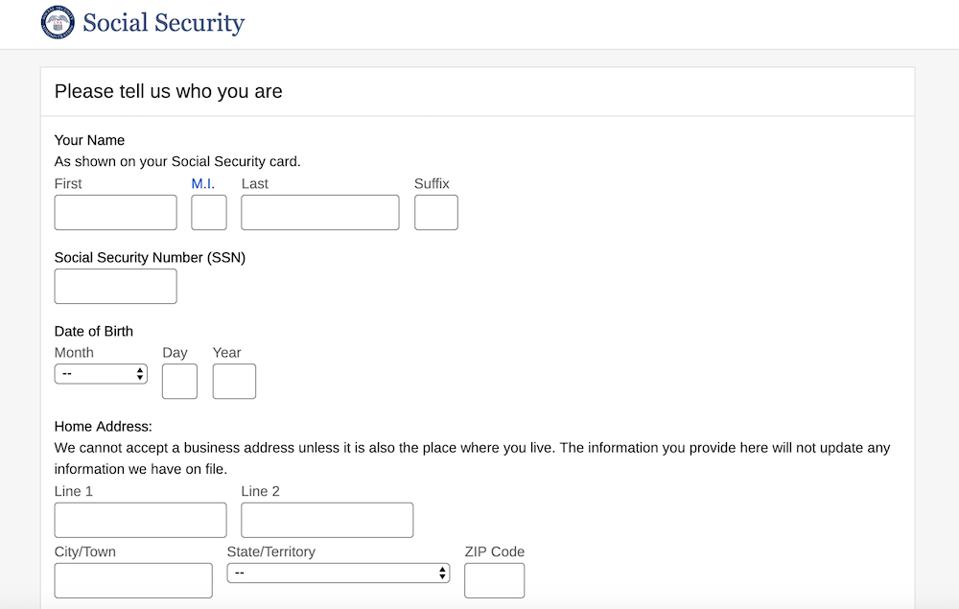Expand the State/Territory dropdown

click(x=337, y=573)
